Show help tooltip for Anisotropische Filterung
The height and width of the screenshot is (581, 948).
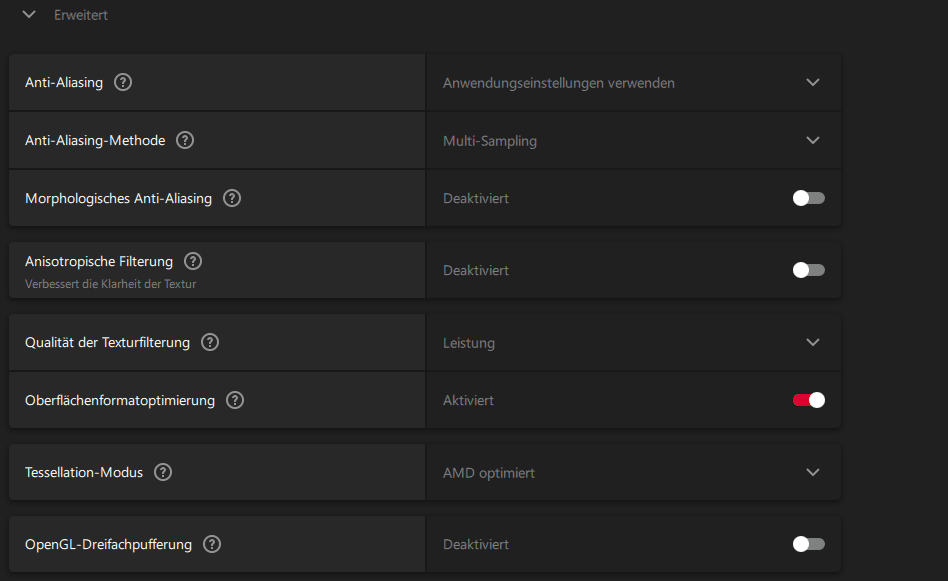pyautogui.click(x=193, y=261)
